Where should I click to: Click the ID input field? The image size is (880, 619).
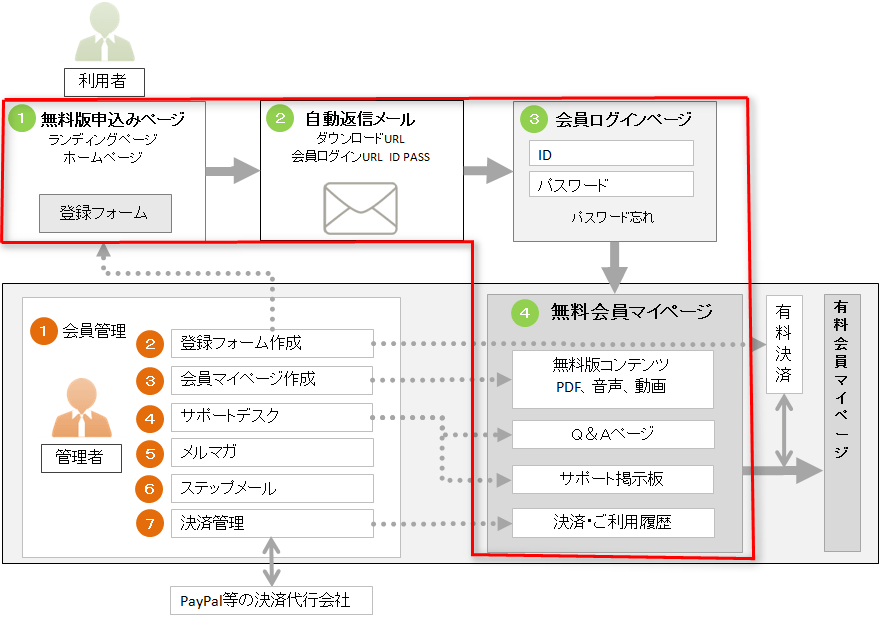tap(610, 153)
